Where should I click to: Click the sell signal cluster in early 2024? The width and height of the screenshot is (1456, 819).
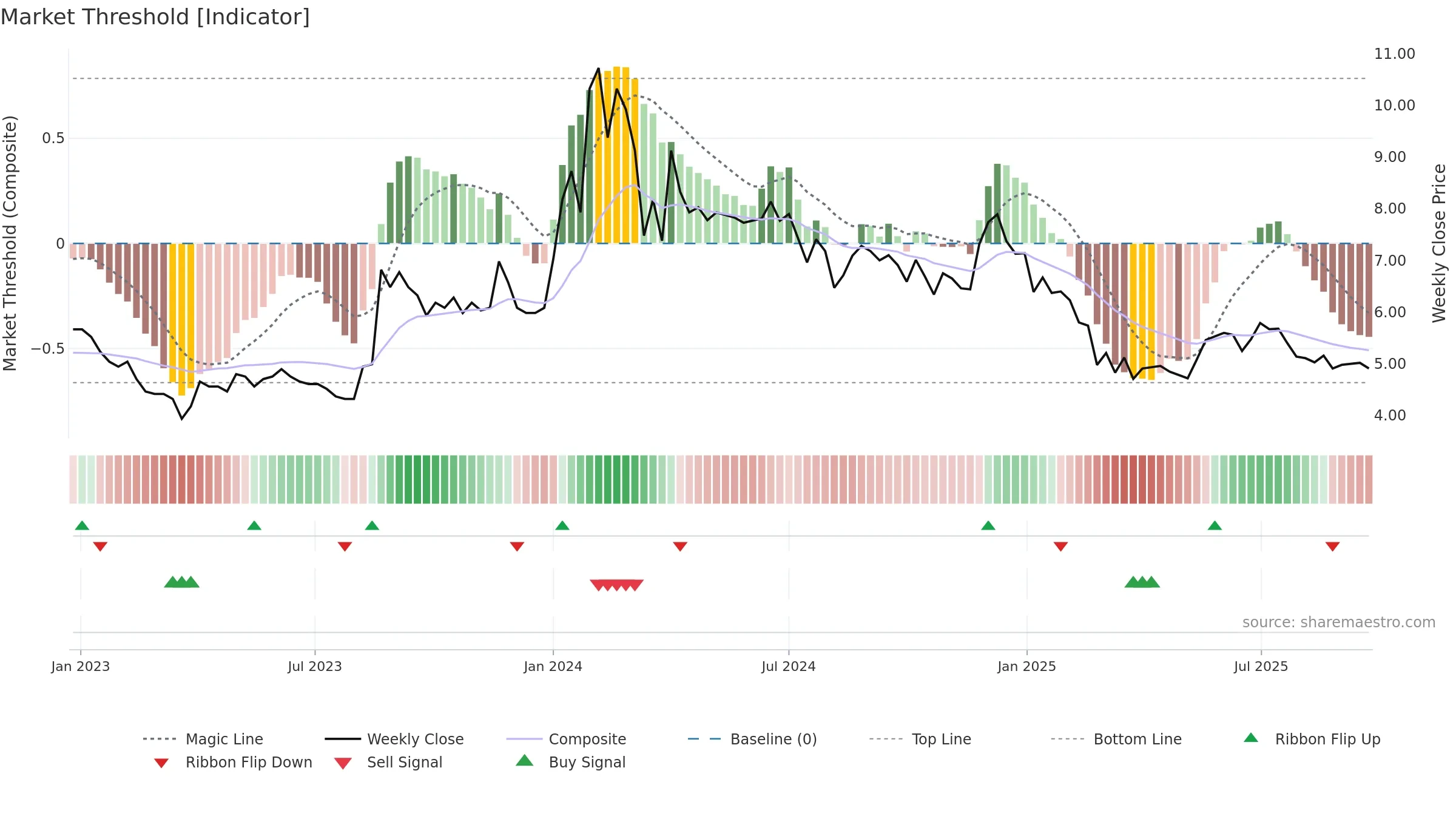tap(616, 585)
